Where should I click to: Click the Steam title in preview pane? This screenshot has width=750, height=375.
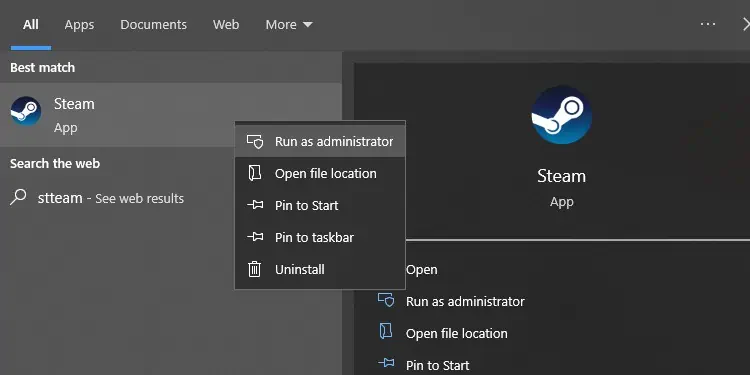click(x=561, y=176)
